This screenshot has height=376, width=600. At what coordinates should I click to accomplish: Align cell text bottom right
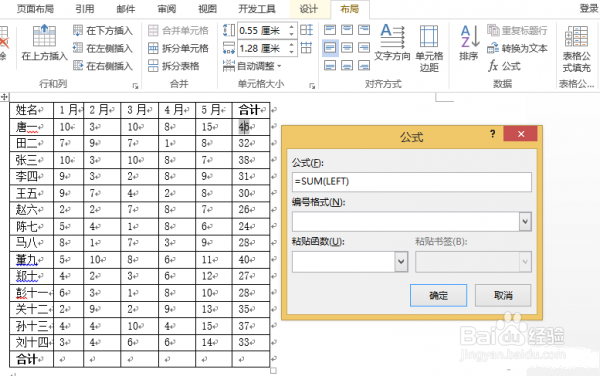[364, 65]
